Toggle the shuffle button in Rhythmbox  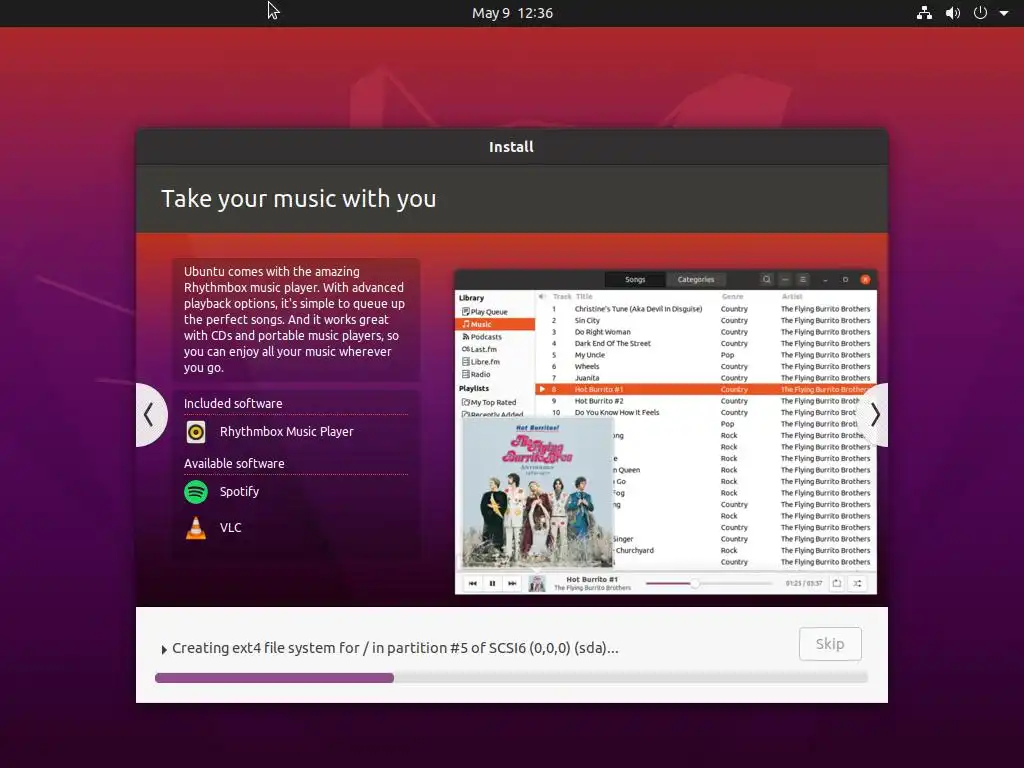point(857,583)
